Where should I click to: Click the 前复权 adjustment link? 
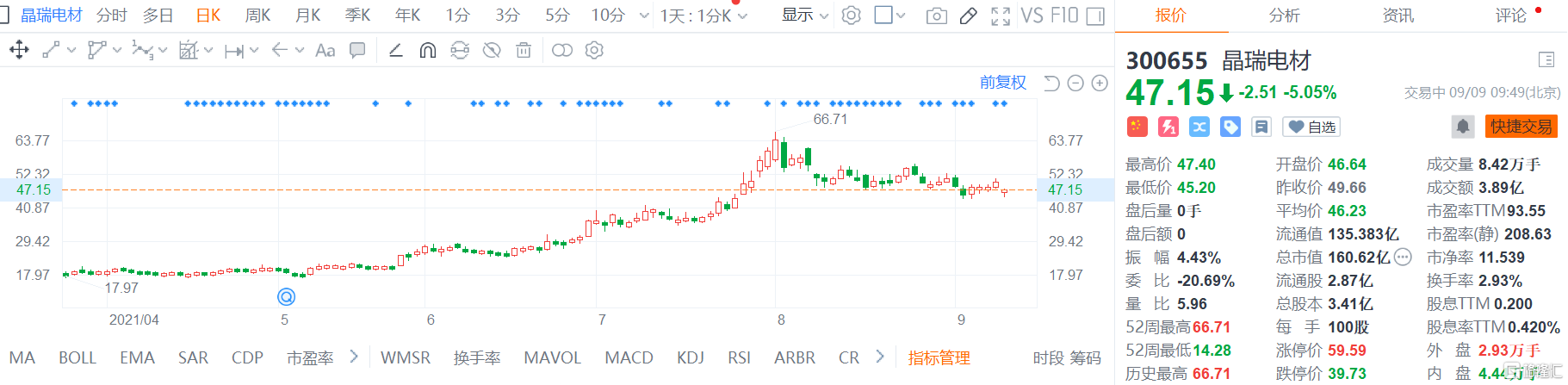pyautogui.click(x=1003, y=83)
